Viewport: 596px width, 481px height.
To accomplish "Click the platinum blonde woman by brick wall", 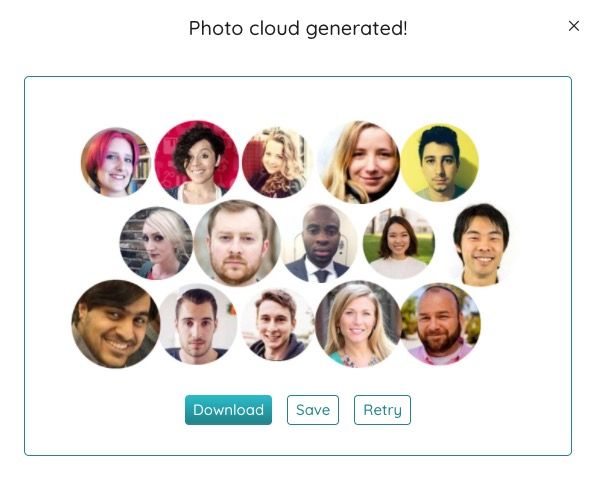I will [x=156, y=243].
